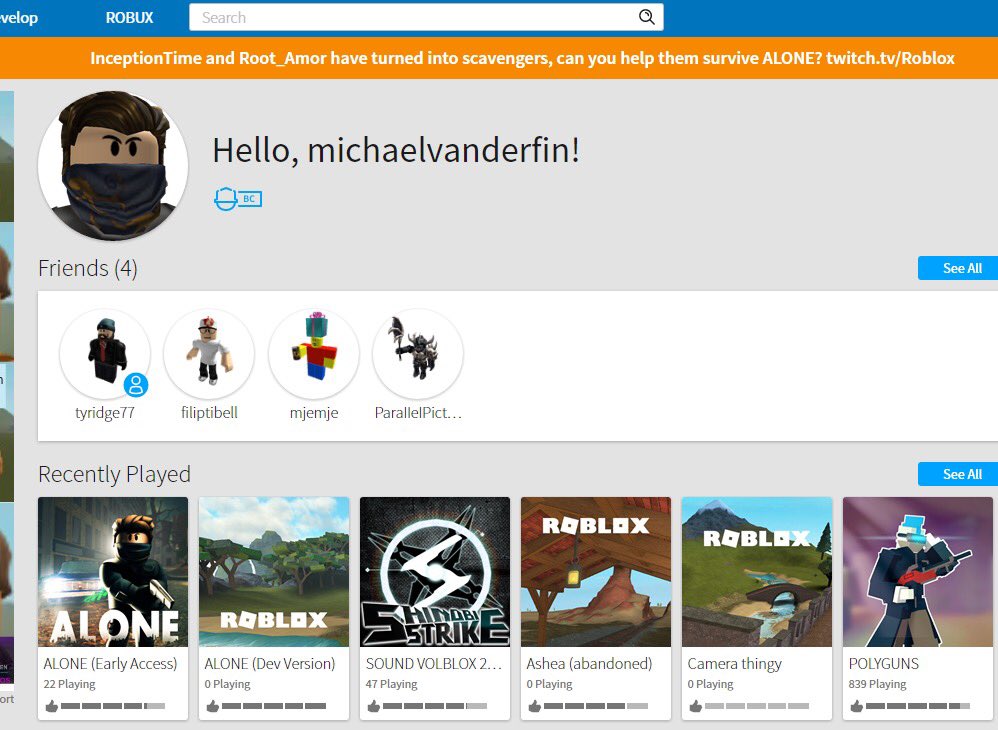Image resolution: width=998 pixels, height=730 pixels.
Task: Open the ALONE (Dev Version) game thumbnail
Action: [x=274, y=572]
